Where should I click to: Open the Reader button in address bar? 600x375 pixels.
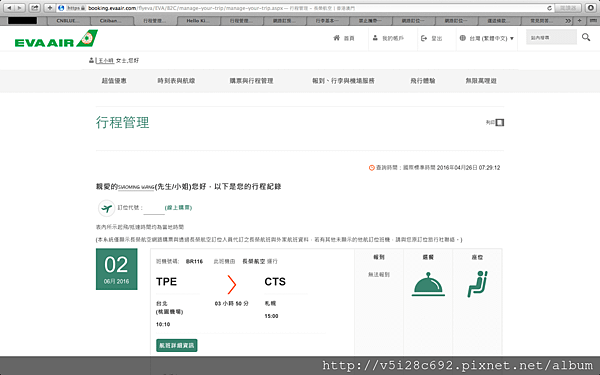568,8
